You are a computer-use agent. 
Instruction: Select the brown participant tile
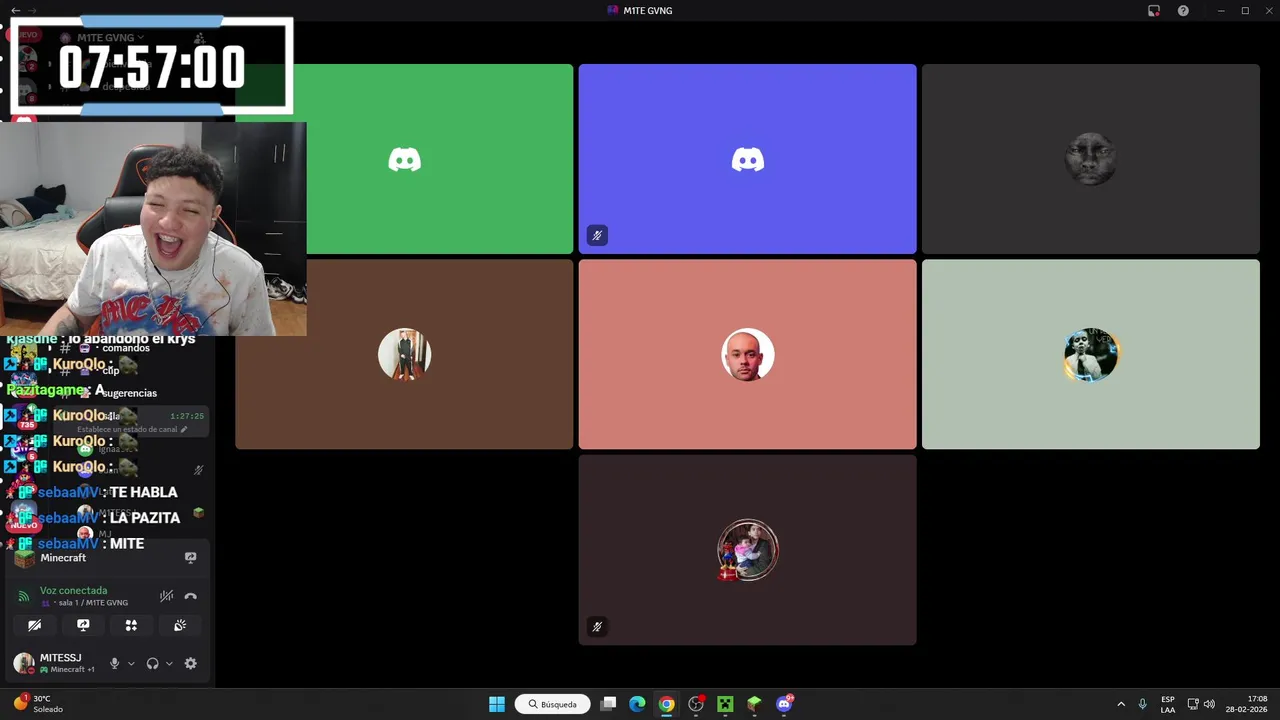pyautogui.click(x=404, y=354)
